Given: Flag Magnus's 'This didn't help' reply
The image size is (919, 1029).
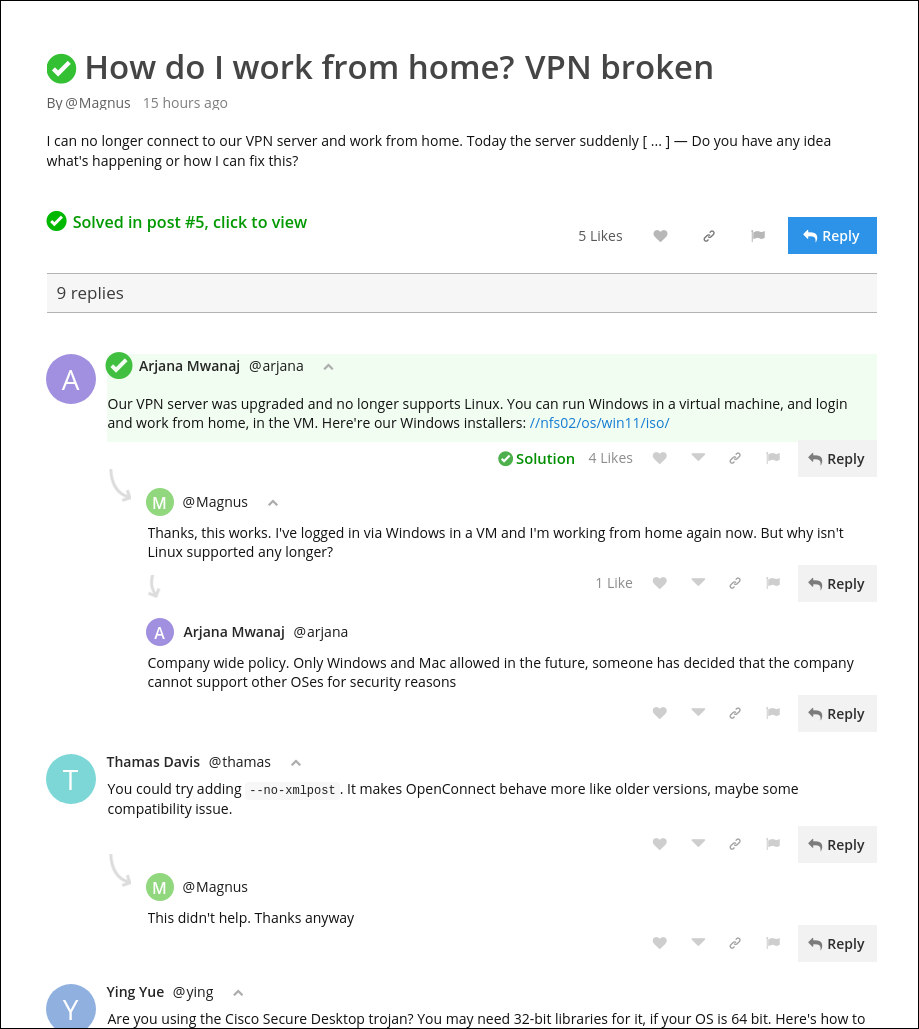Looking at the screenshot, I should [772, 943].
